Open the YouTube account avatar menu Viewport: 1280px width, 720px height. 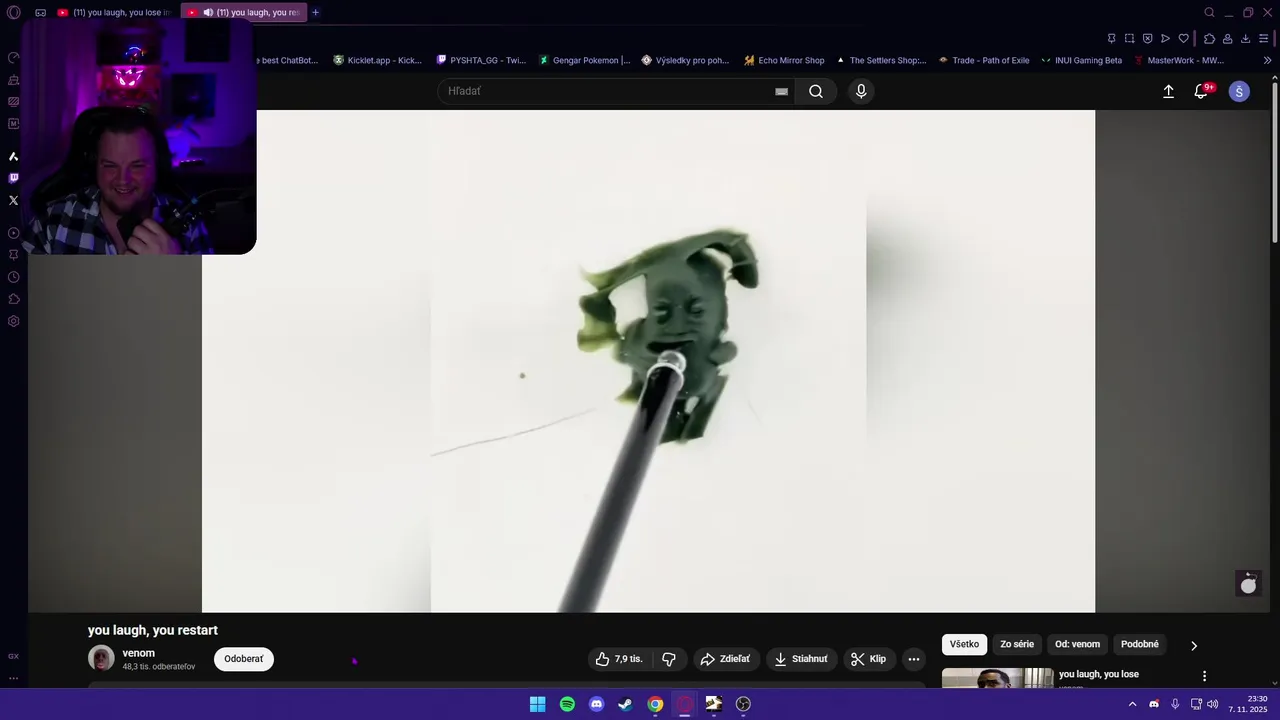(x=1239, y=91)
